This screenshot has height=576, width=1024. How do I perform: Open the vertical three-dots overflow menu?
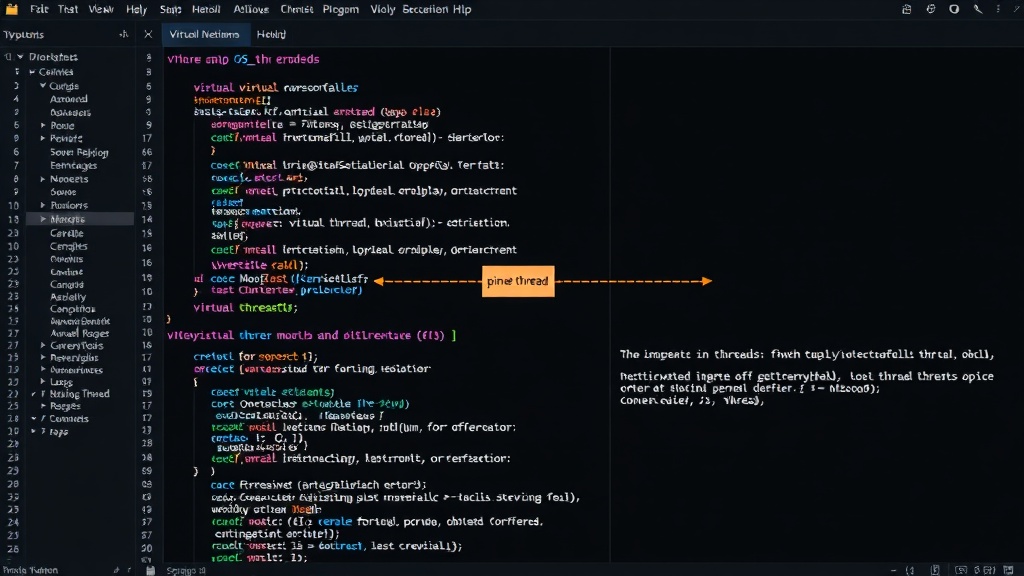click(998, 9)
